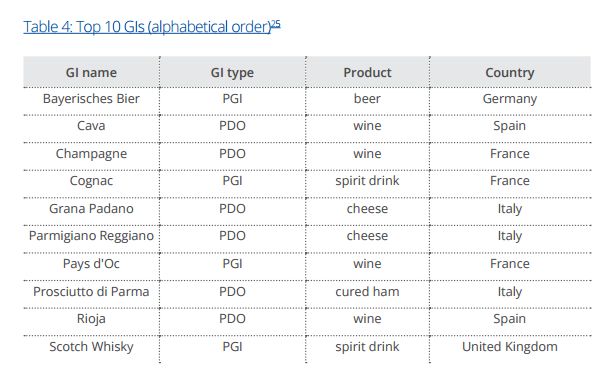Click footnote 25 superscript
600x375 pixels.
click(x=276, y=24)
